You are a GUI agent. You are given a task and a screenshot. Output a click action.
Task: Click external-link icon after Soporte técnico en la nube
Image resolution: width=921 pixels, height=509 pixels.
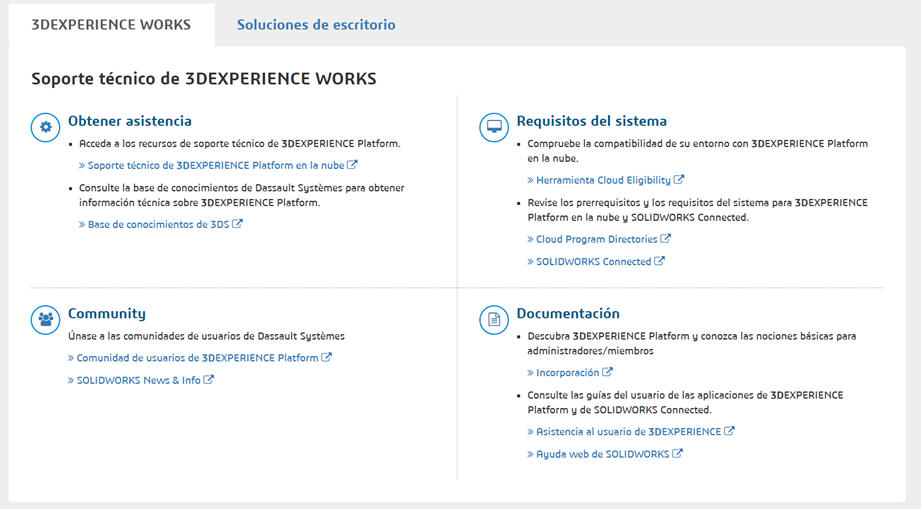[x=352, y=165]
